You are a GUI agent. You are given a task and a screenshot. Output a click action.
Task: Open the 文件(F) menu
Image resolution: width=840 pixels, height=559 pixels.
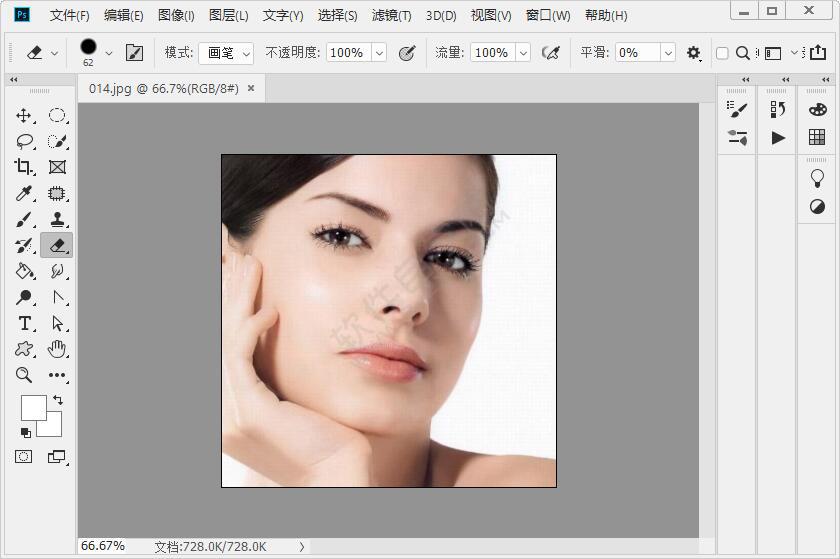(70, 16)
